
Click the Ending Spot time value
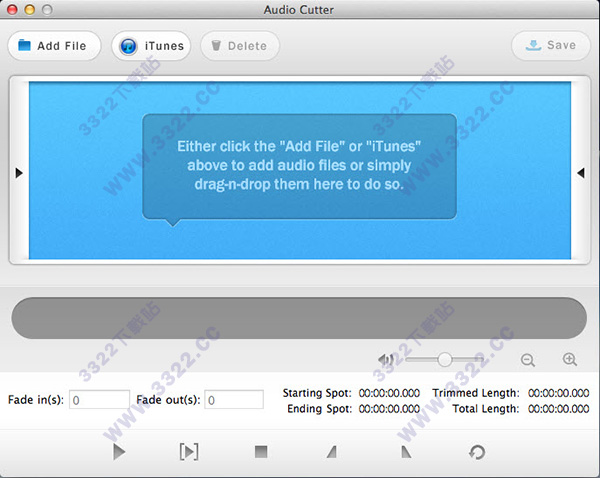pos(389,409)
